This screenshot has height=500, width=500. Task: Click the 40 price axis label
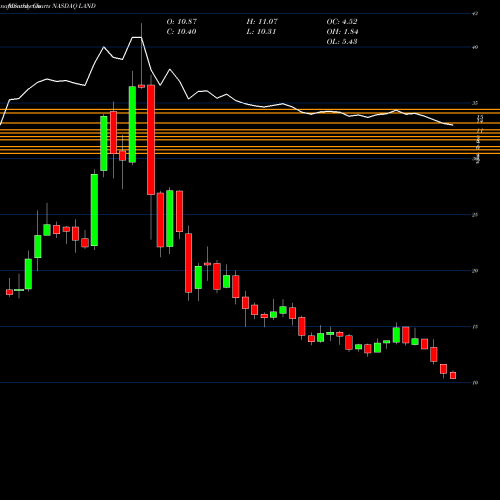[x=475, y=47]
